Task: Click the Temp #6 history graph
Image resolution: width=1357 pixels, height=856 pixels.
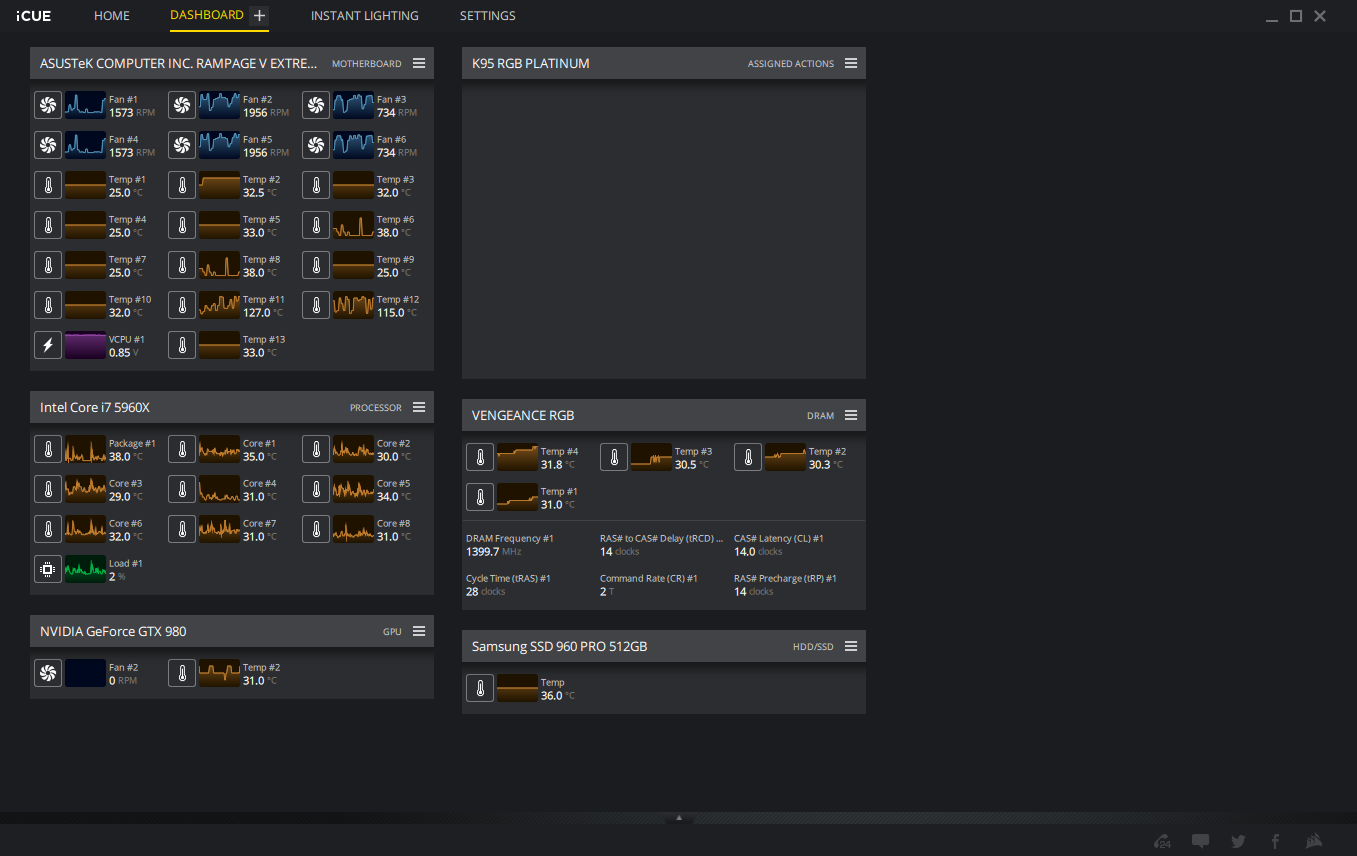Action: click(353, 226)
